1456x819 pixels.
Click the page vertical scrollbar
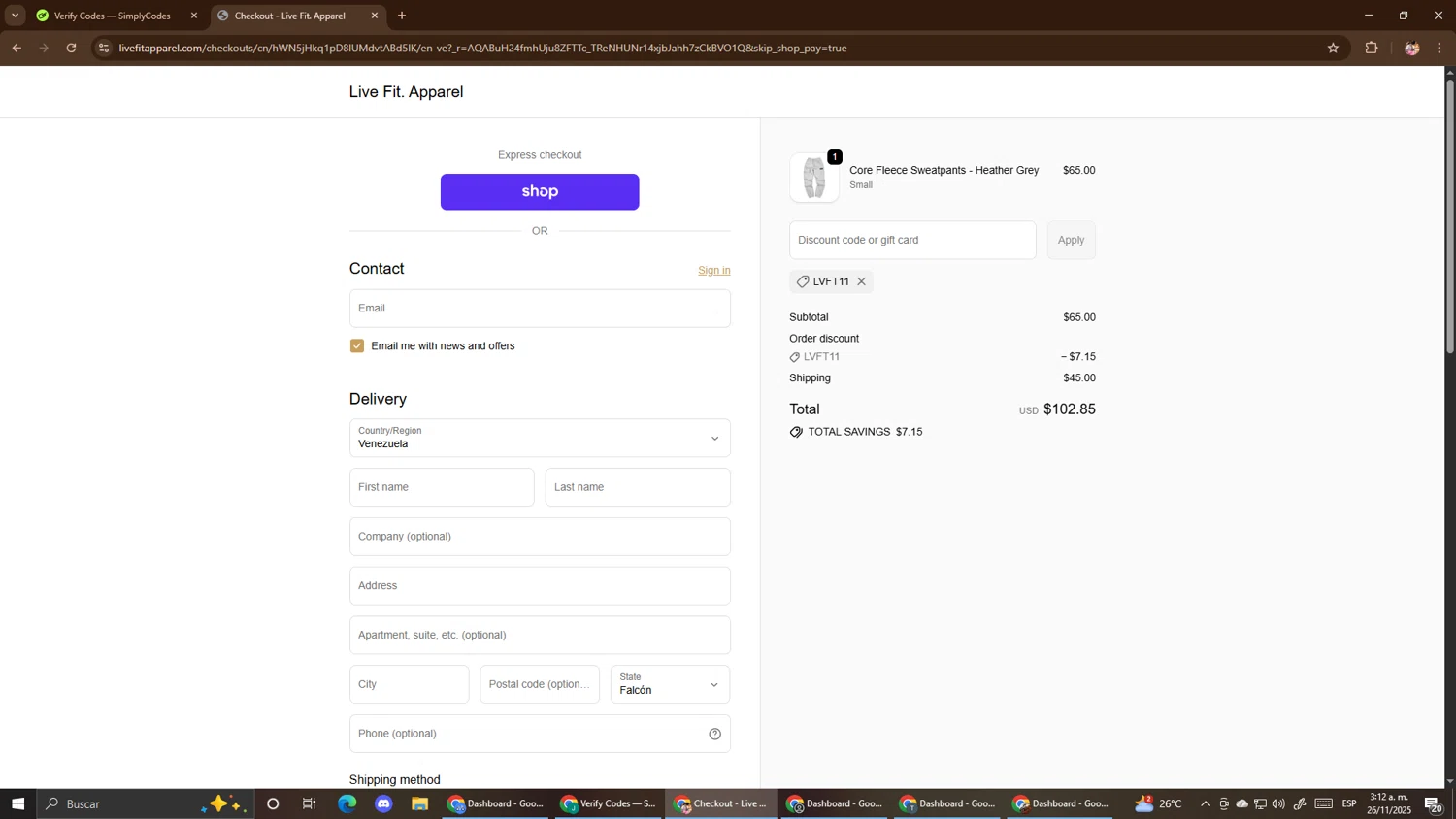click(x=1450, y=216)
